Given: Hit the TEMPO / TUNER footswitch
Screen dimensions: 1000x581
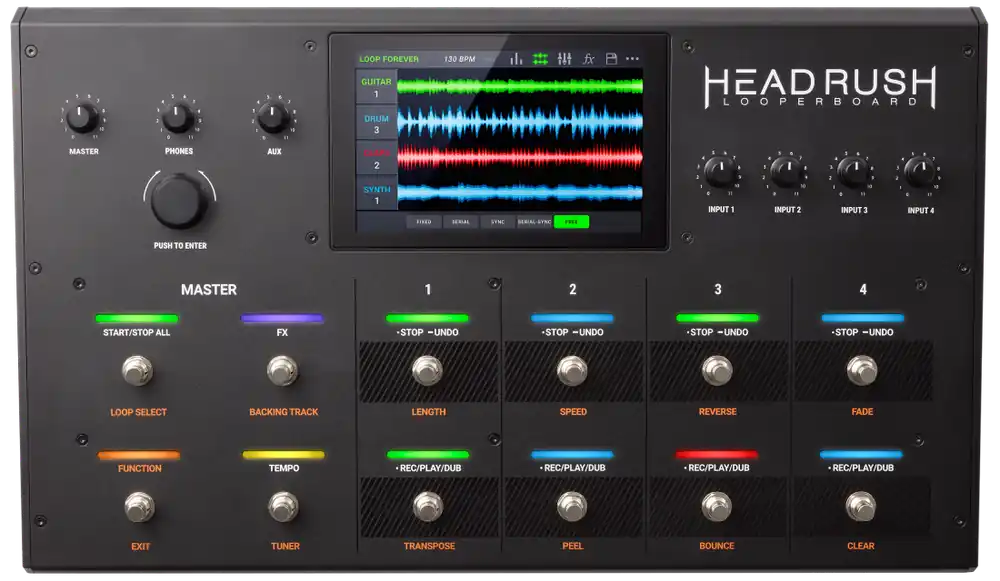Looking at the screenshot, I should point(283,507).
